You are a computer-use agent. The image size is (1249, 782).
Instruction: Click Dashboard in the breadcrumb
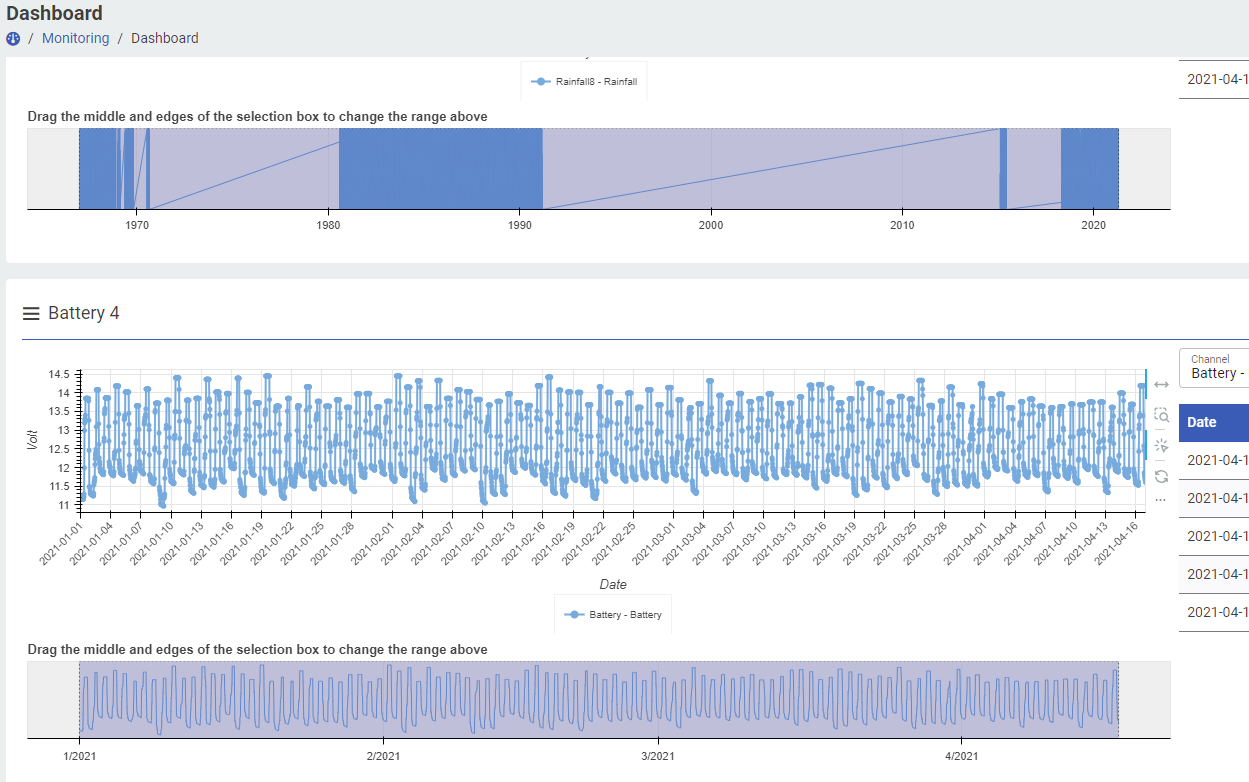point(164,38)
